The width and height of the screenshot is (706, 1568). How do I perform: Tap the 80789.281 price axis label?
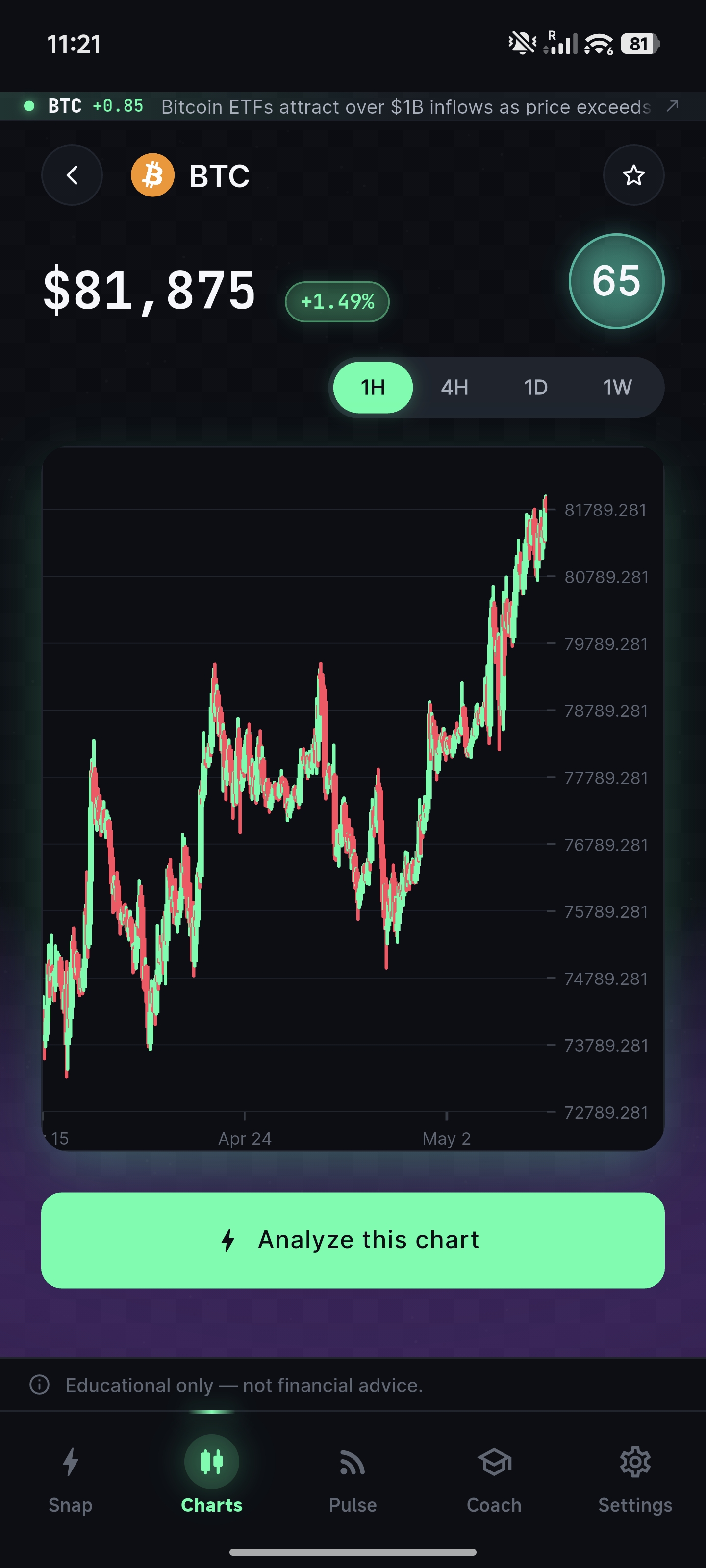coord(605,577)
